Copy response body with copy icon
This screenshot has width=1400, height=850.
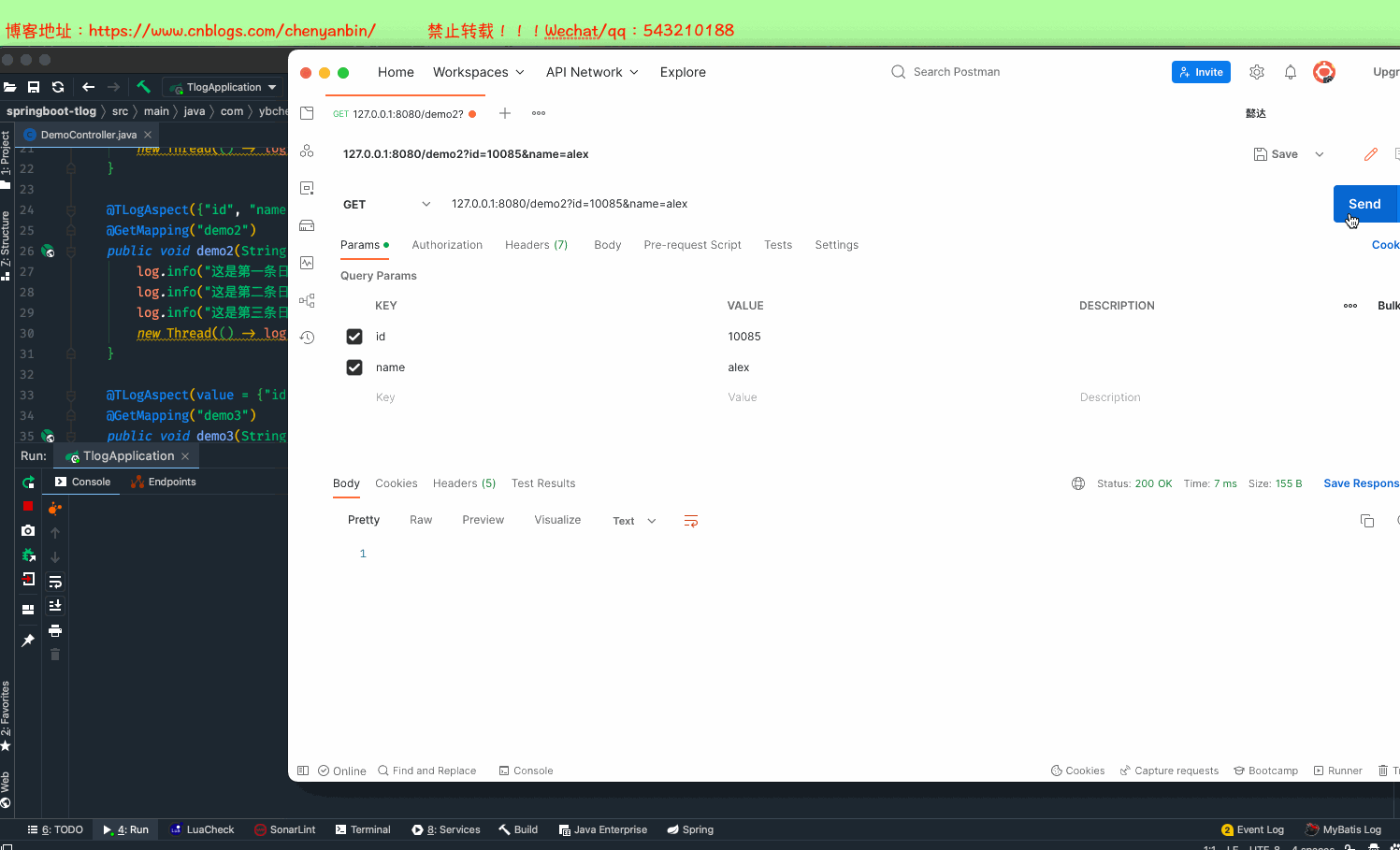click(x=1367, y=521)
